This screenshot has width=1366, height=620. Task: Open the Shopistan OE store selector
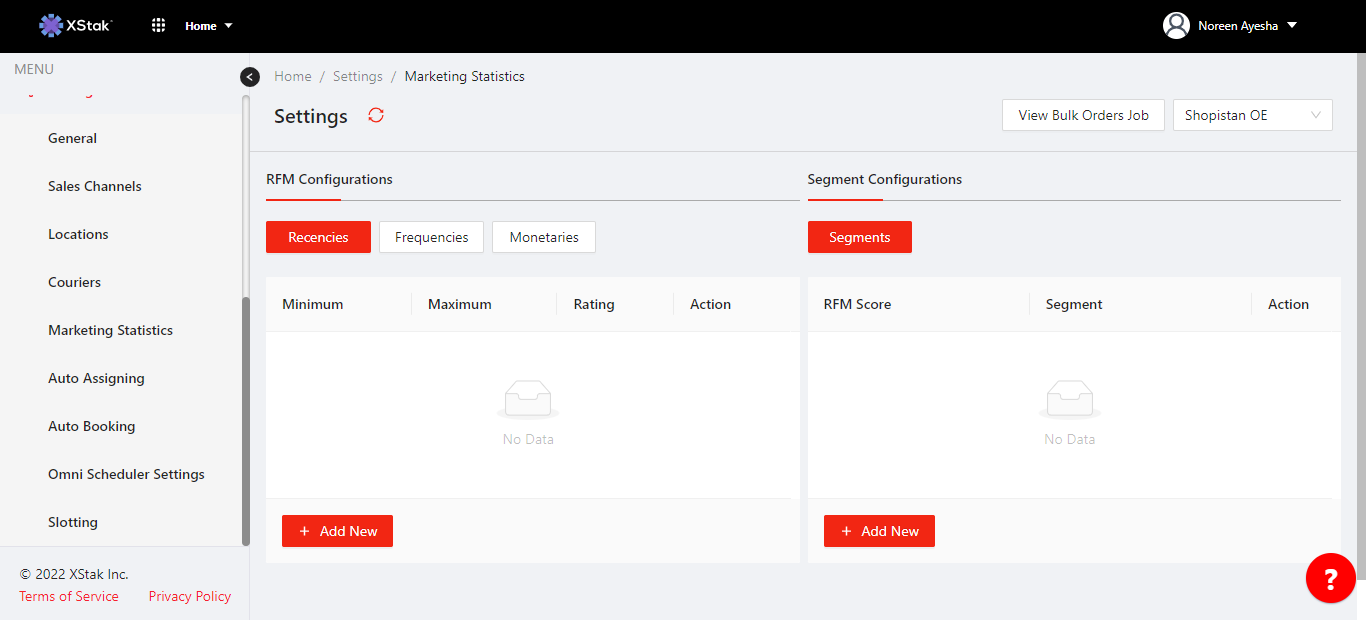[1252, 115]
